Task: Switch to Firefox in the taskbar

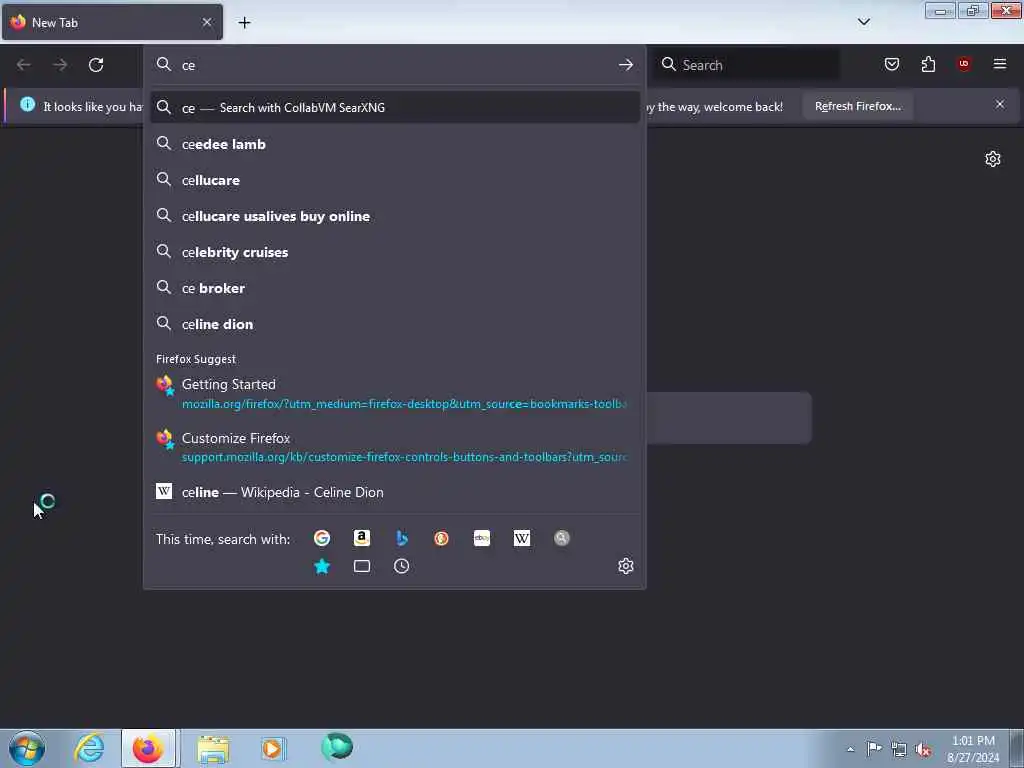Action: [x=148, y=748]
